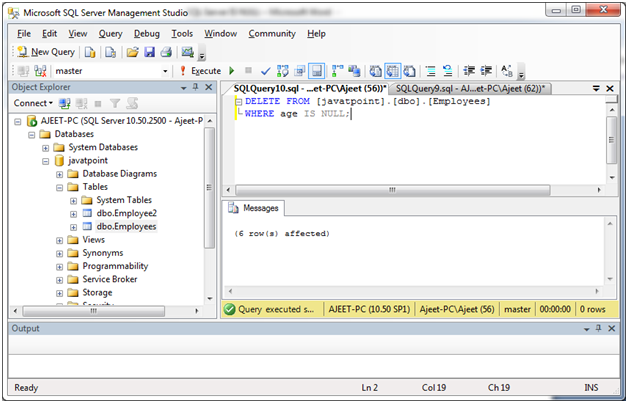Open a new Database Engine Query icon

pyautogui.click(x=90, y=52)
